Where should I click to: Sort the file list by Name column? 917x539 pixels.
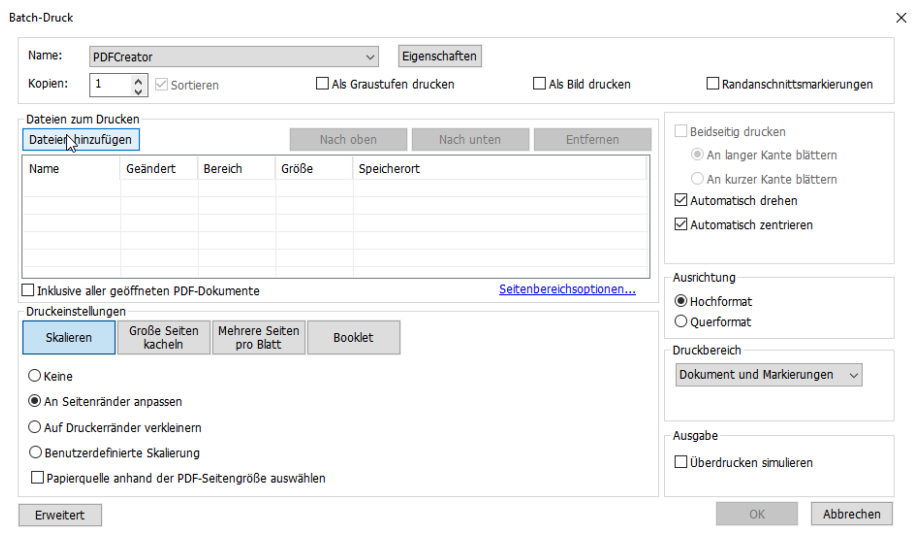point(70,169)
